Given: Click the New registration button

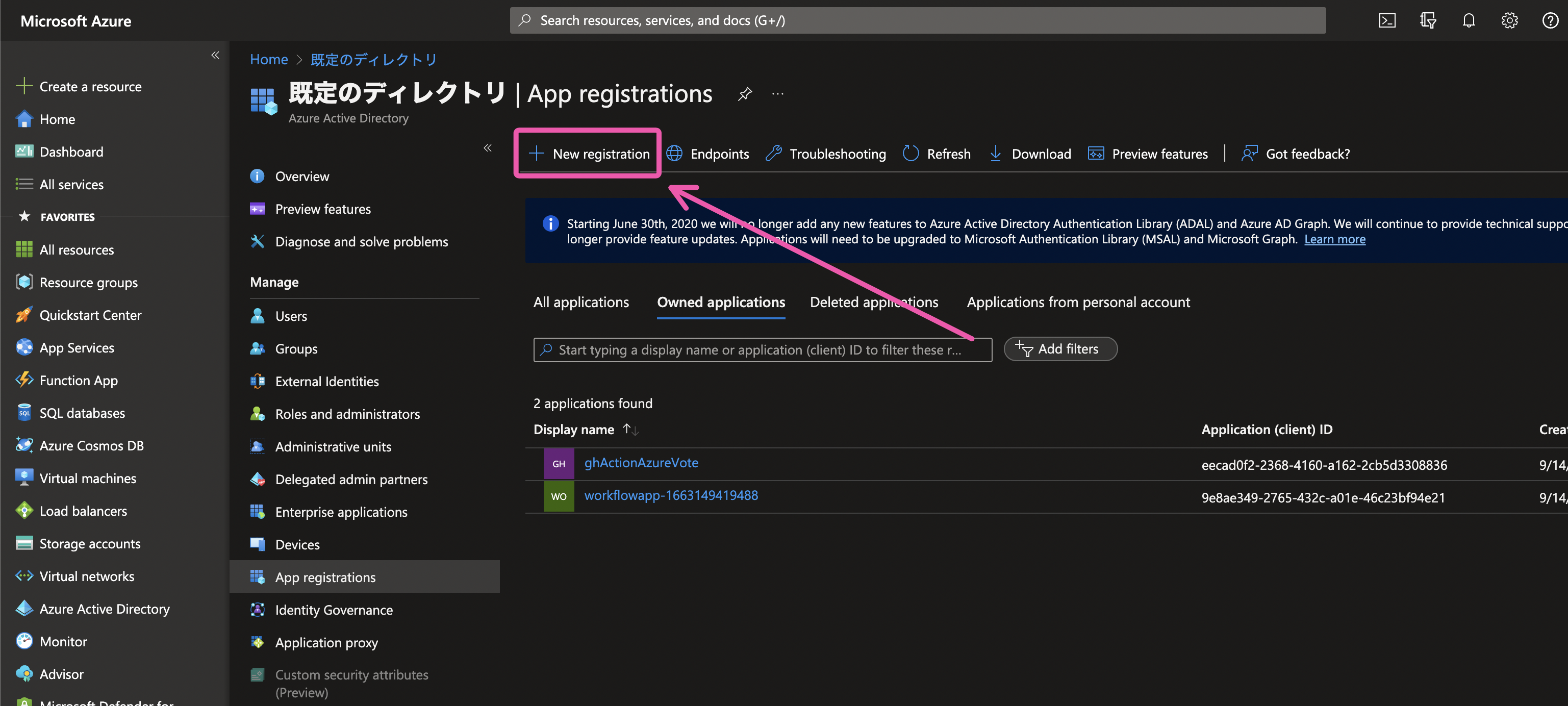Looking at the screenshot, I should pyautogui.click(x=588, y=154).
